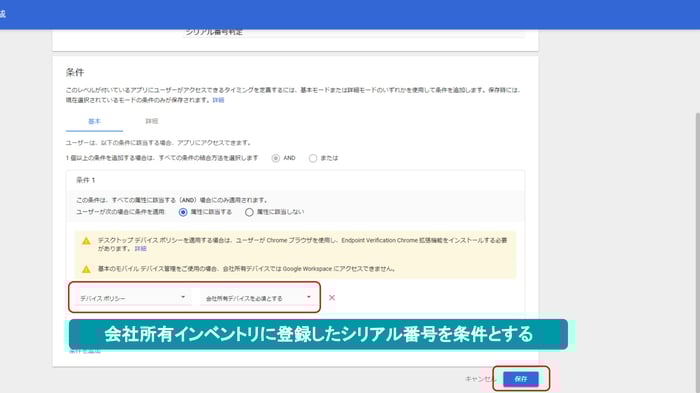Select the AND radio button
The height and width of the screenshot is (393, 700).
click(x=275, y=158)
